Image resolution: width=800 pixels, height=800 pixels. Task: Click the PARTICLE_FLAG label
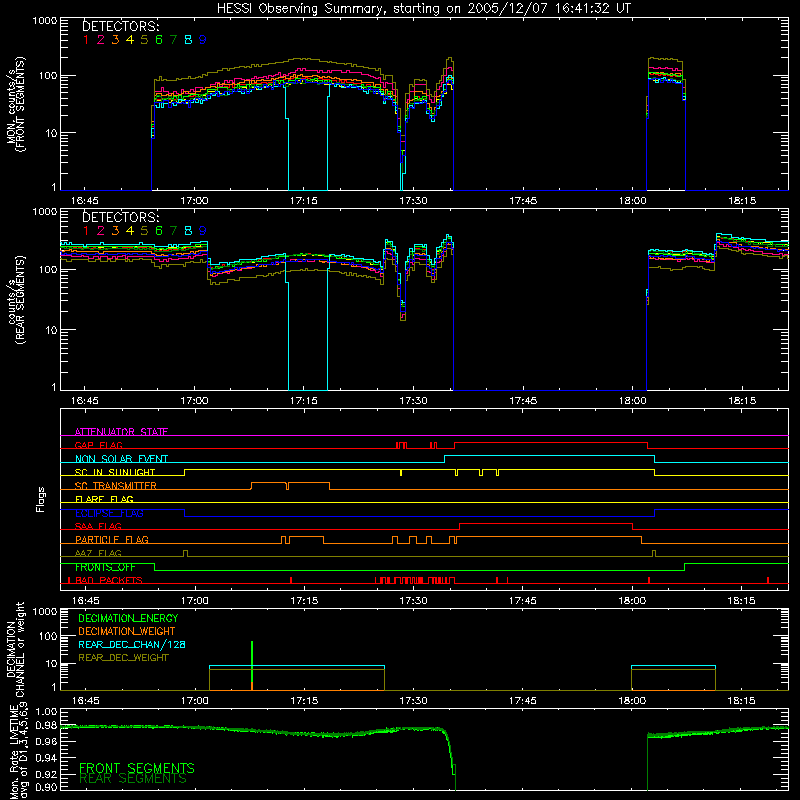click(x=112, y=540)
